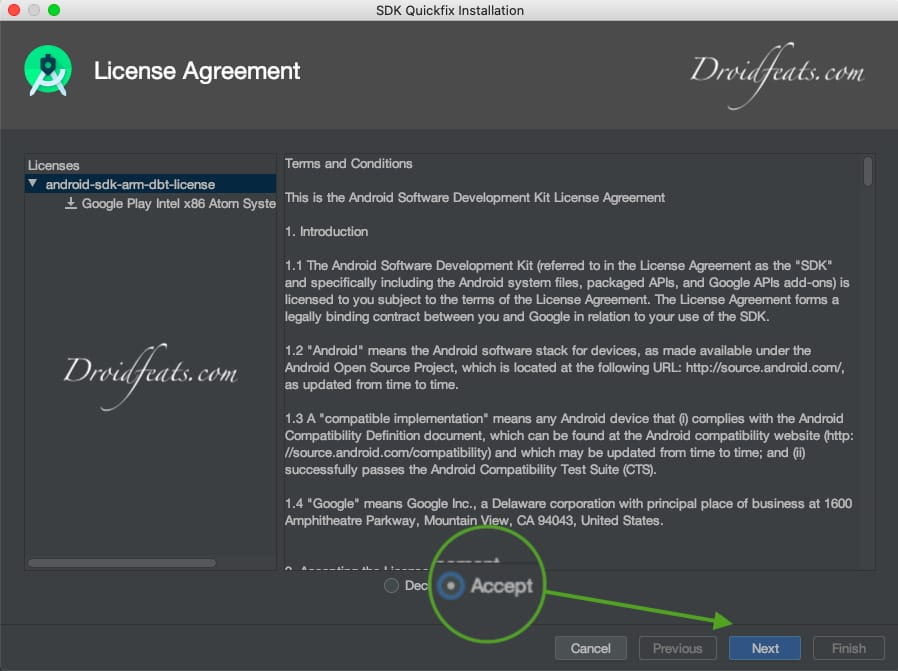Collapse the android-sdk-arm-dbt-license tree
This screenshot has height=671, width=898.
(x=33, y=184)
